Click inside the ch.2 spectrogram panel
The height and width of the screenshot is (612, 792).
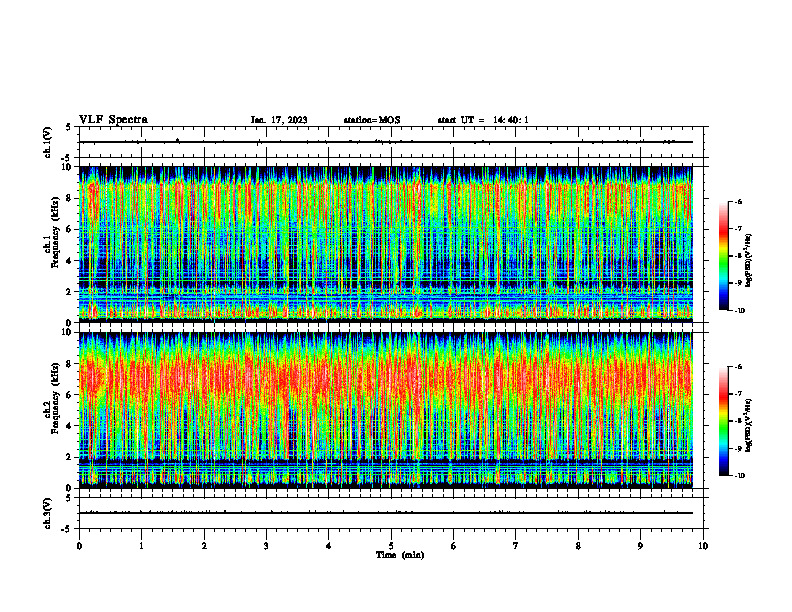pos(385,410)
